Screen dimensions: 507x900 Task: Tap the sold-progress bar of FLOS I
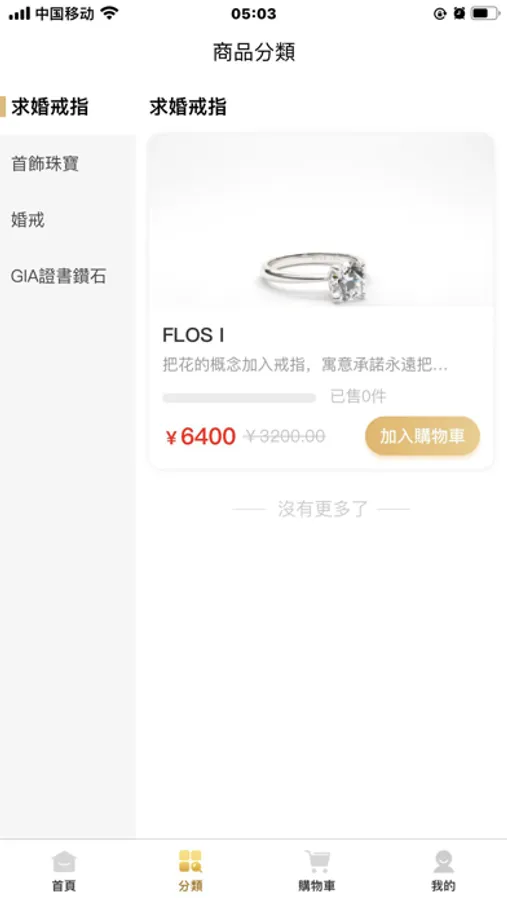(x=239, y=397)
